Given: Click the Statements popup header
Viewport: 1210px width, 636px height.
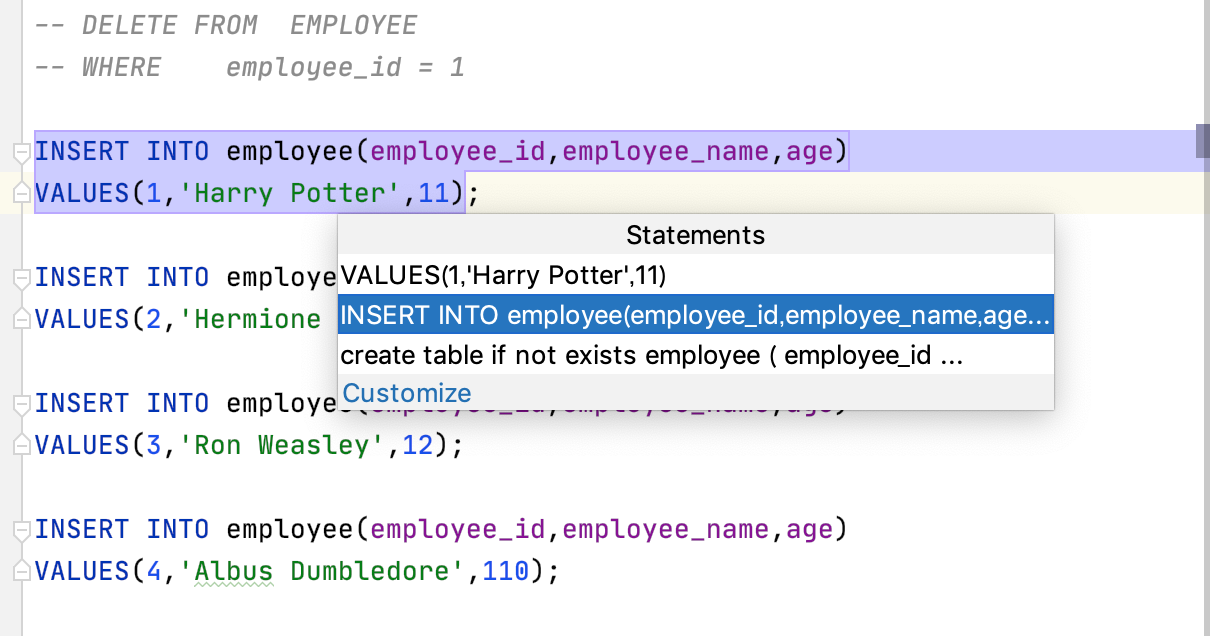Looking at the screenshot, I should [x=696, y=235].
